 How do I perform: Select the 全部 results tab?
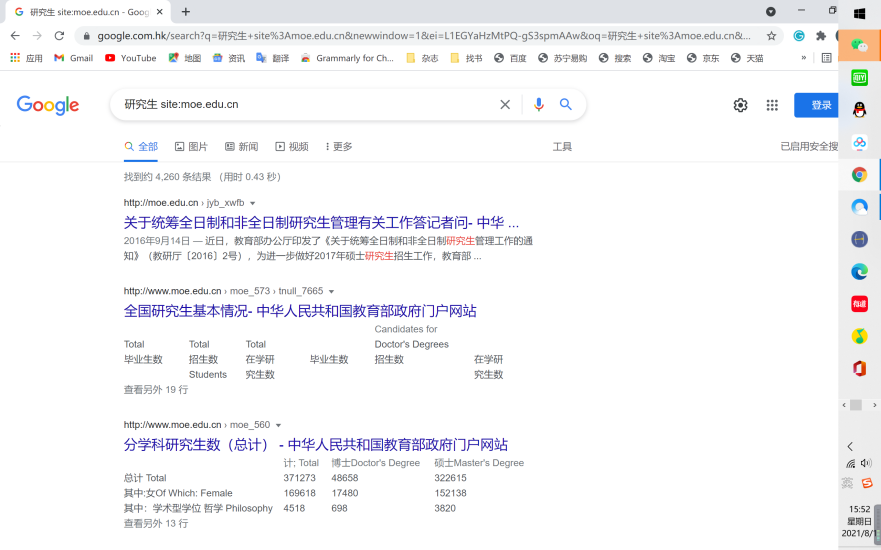click(141, 147)
